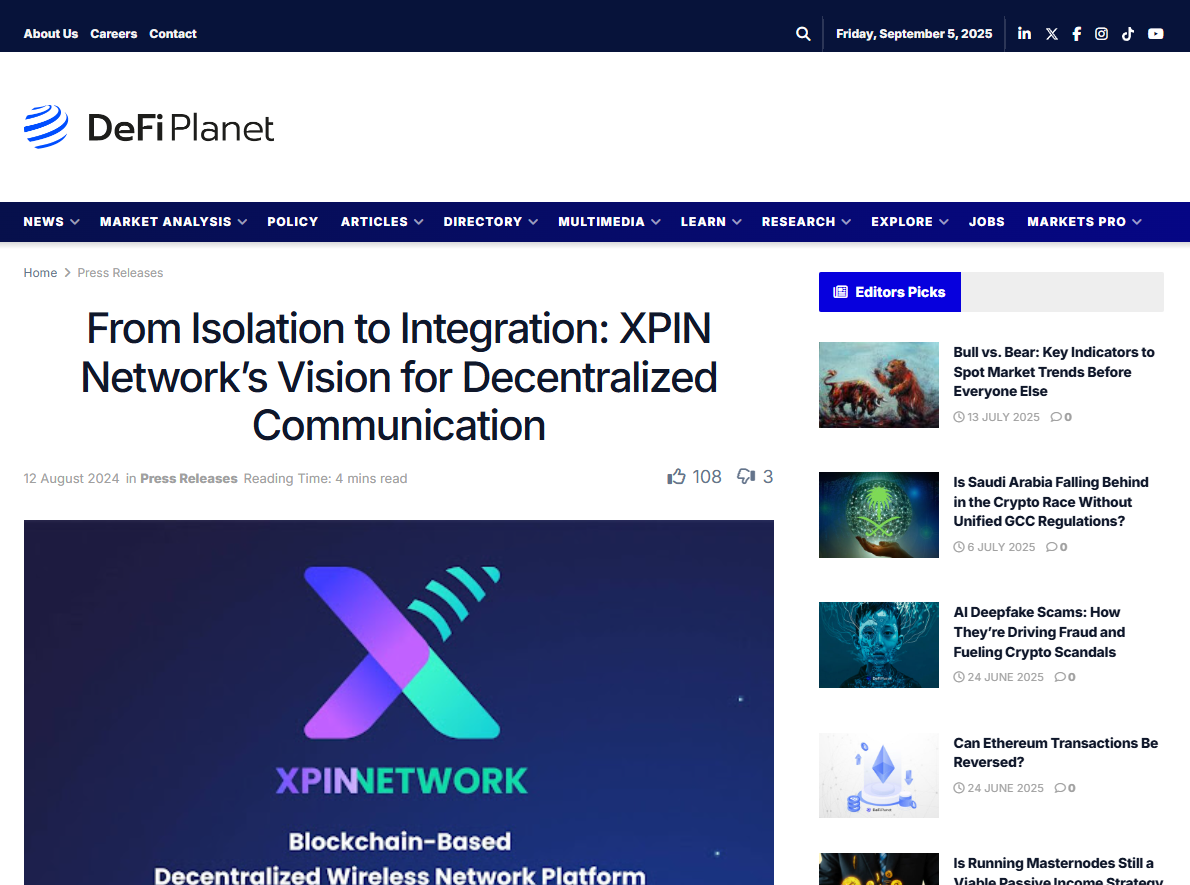
Task: Open the Multimedia dropdown menu
Action: (608, 222)
